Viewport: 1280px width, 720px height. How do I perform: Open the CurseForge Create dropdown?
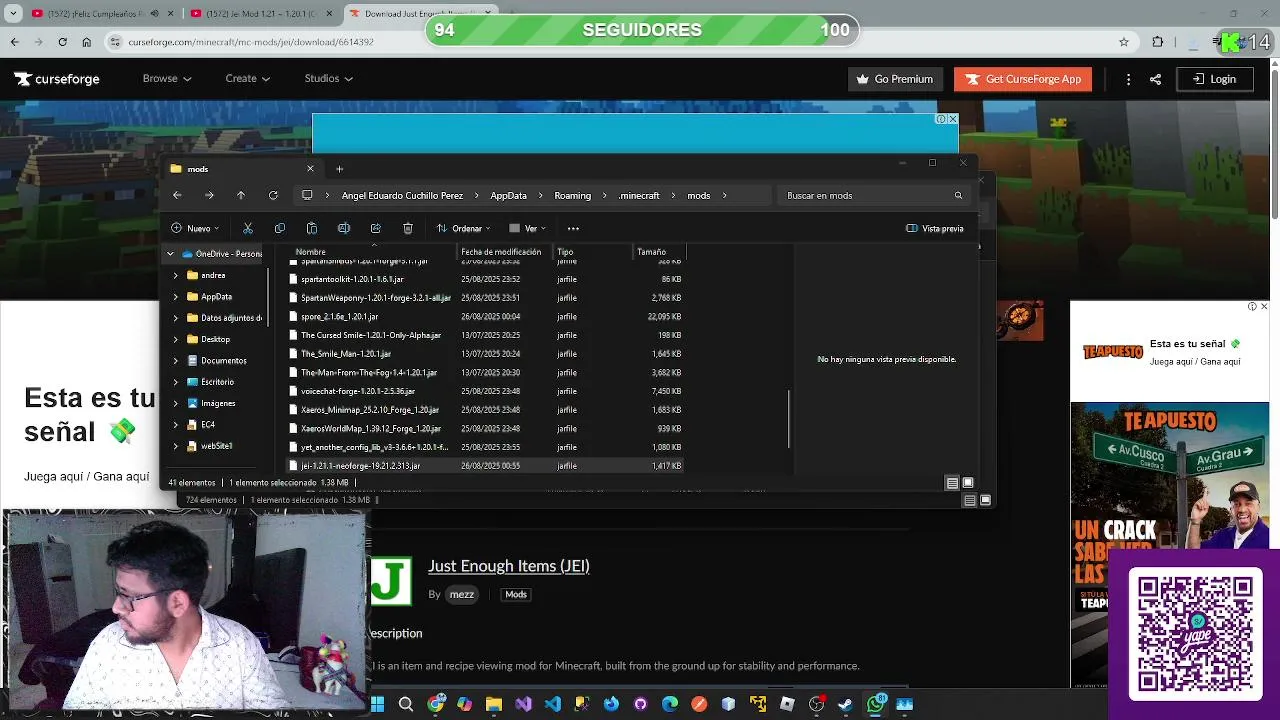247,78
